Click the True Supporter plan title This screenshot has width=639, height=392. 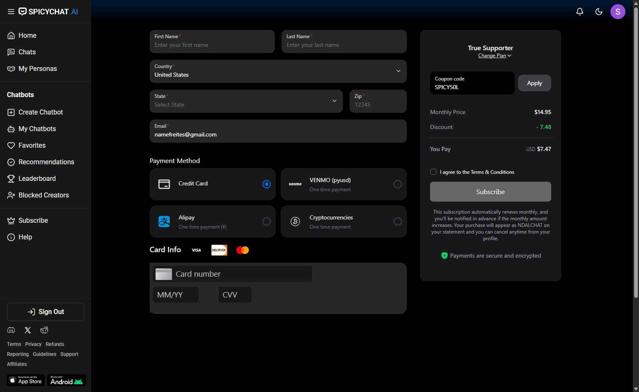[490, 48]
